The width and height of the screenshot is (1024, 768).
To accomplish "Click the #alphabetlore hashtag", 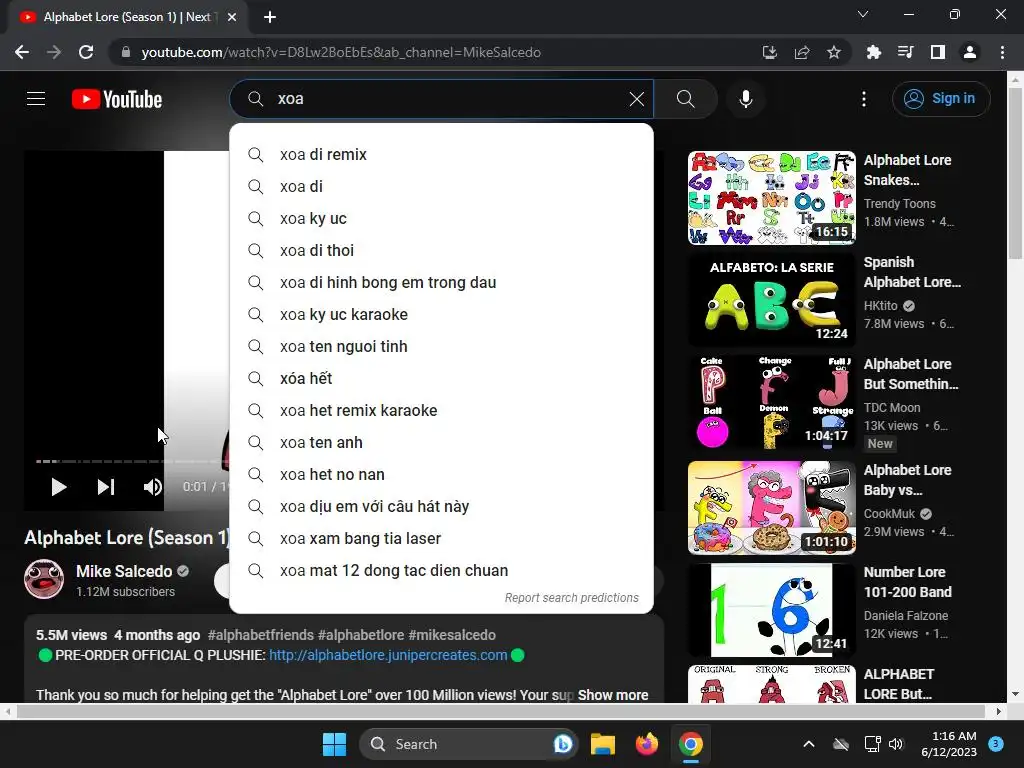I will tap(360, 635).
